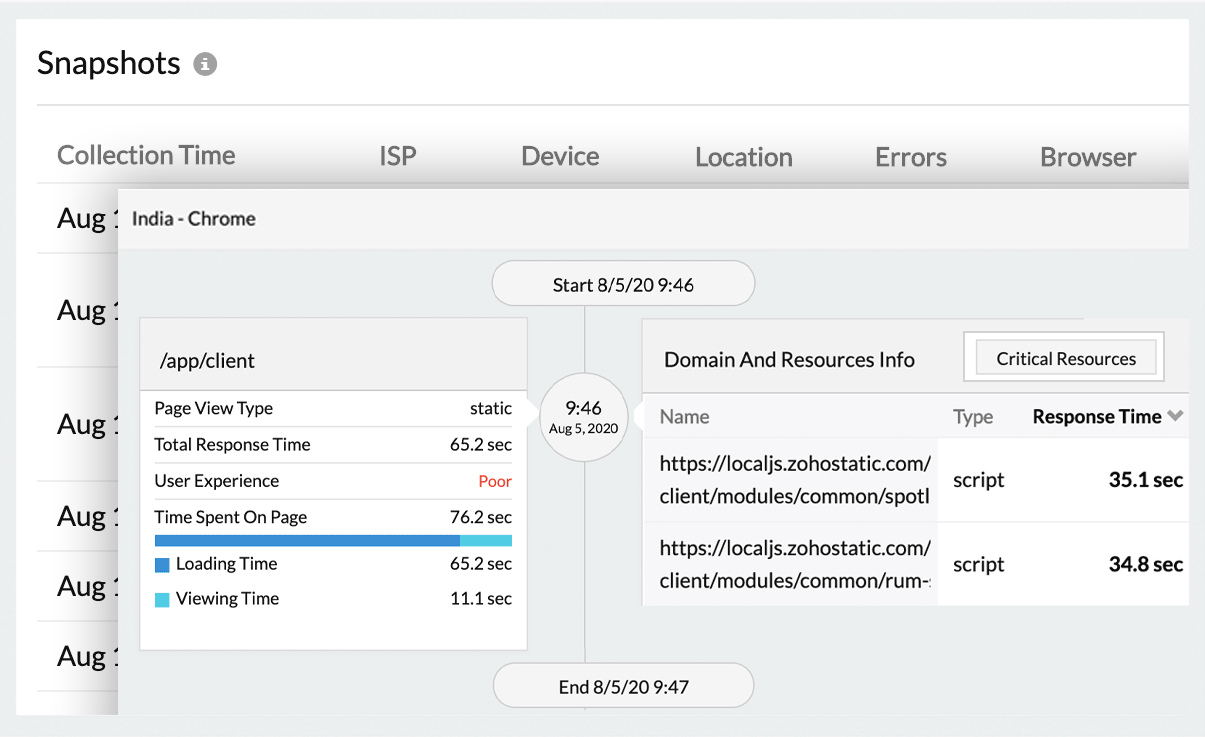Click the info icon beside Snapshots heading
The width and height of the screenshot is (1205, 737).
(205, 63)
